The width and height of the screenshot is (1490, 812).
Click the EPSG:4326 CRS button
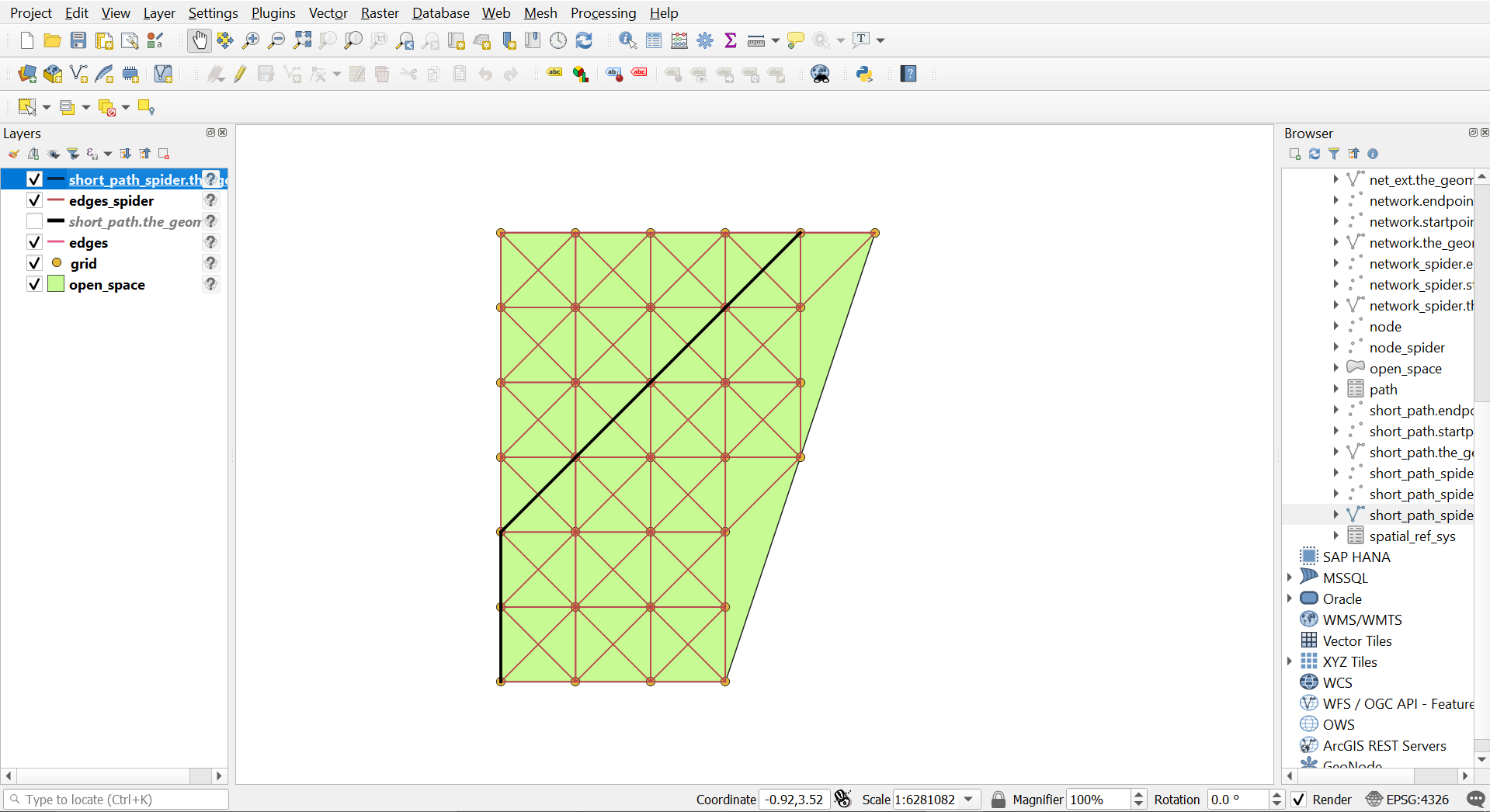[1408, 800]
